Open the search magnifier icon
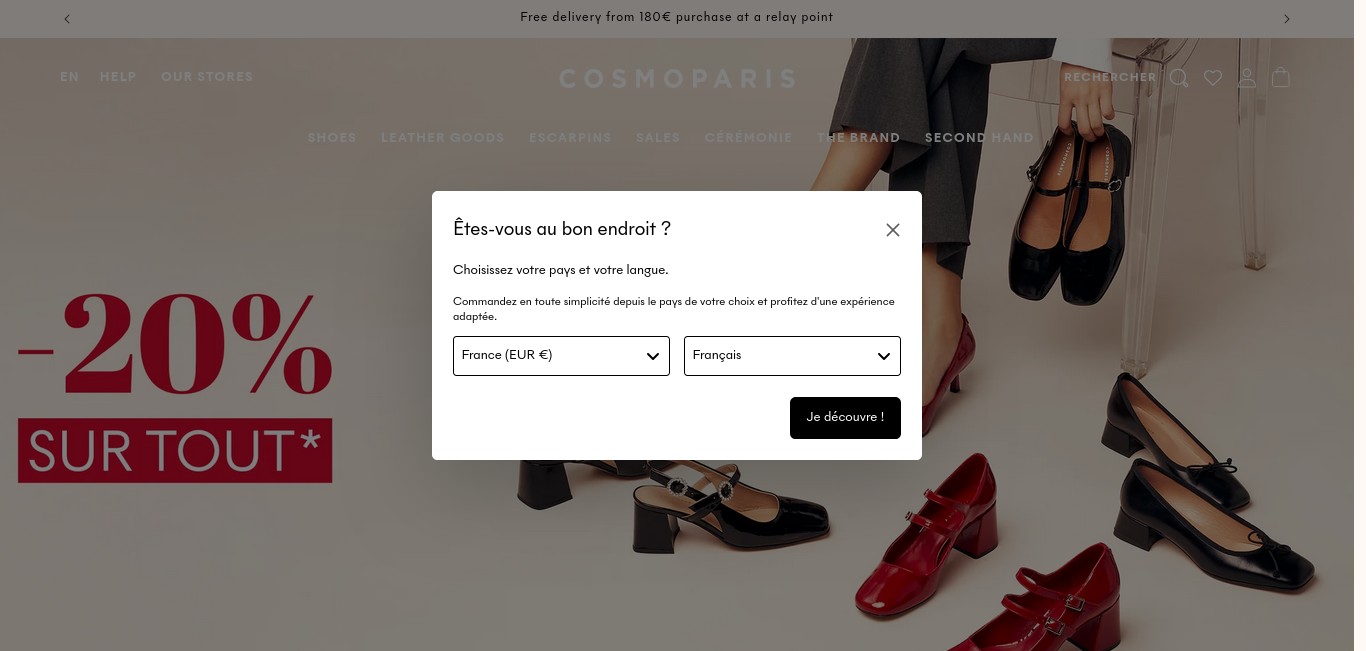The image size is (1366, 651). click(1179, 78)
